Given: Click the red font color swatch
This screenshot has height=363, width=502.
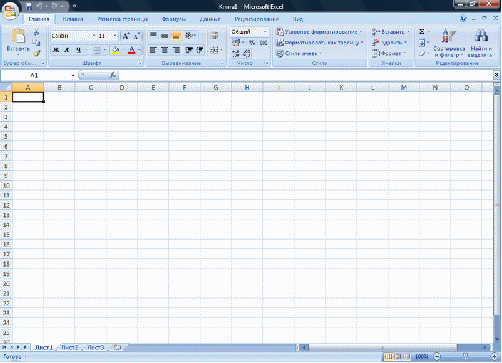Looking at the screenshot, I should point(131,50).
